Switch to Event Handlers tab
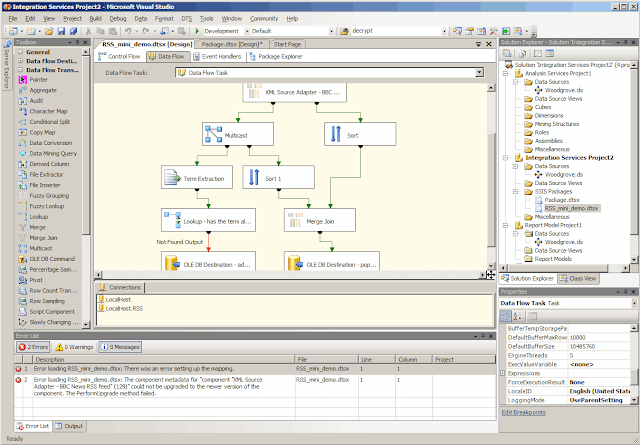This screenshot has width=640, height=445. pos(217,56)
